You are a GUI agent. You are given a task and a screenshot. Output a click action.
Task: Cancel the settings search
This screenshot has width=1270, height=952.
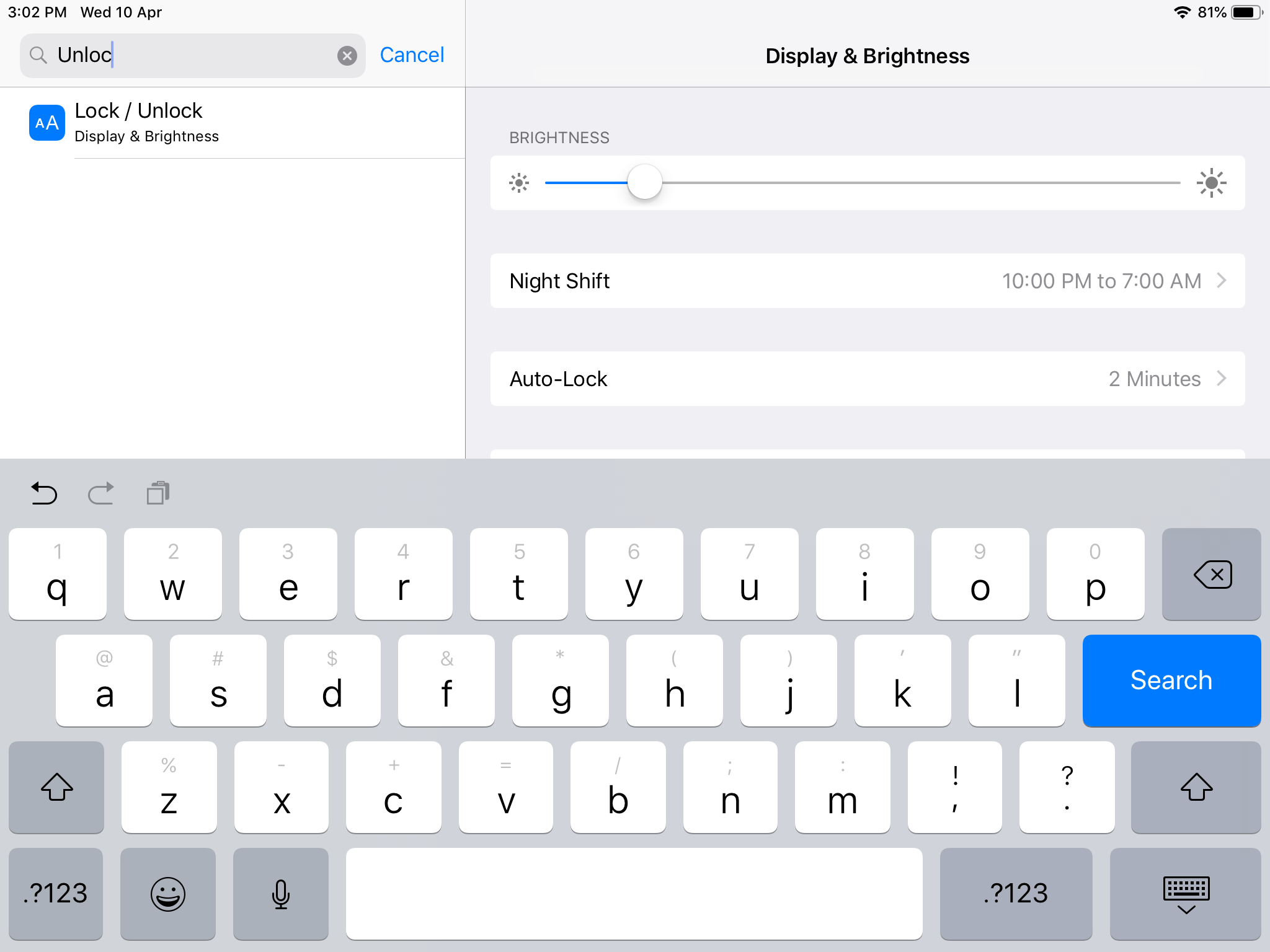(x=412, y=55)
